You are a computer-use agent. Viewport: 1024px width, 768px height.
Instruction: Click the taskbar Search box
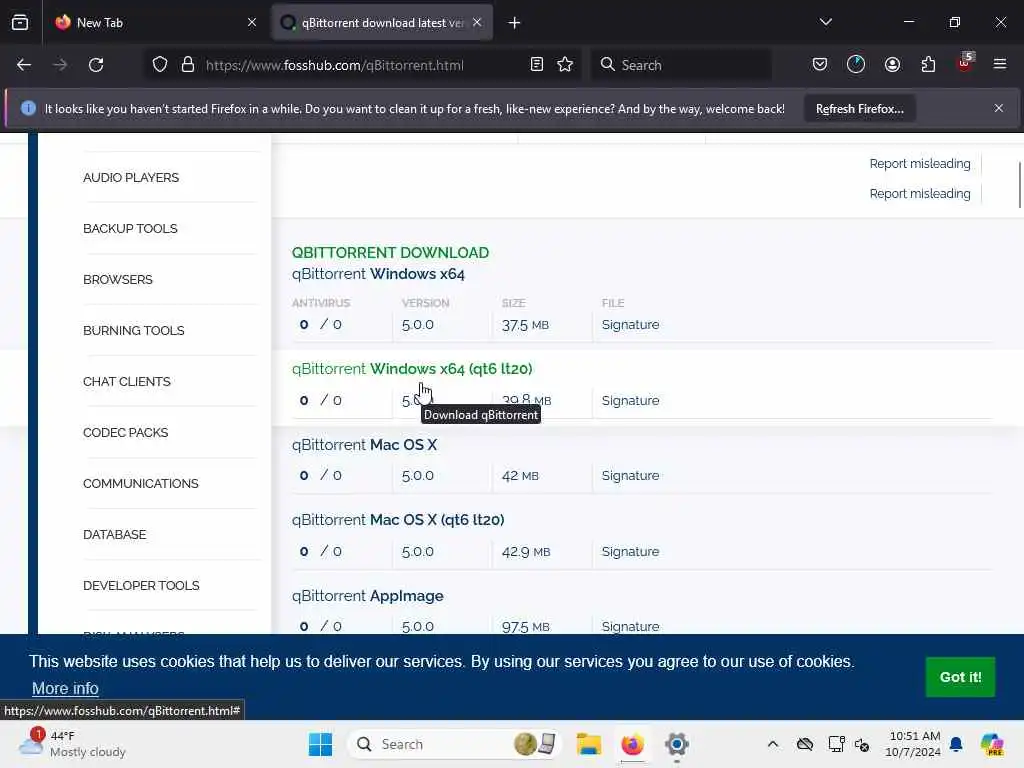(x=455, y=744)
